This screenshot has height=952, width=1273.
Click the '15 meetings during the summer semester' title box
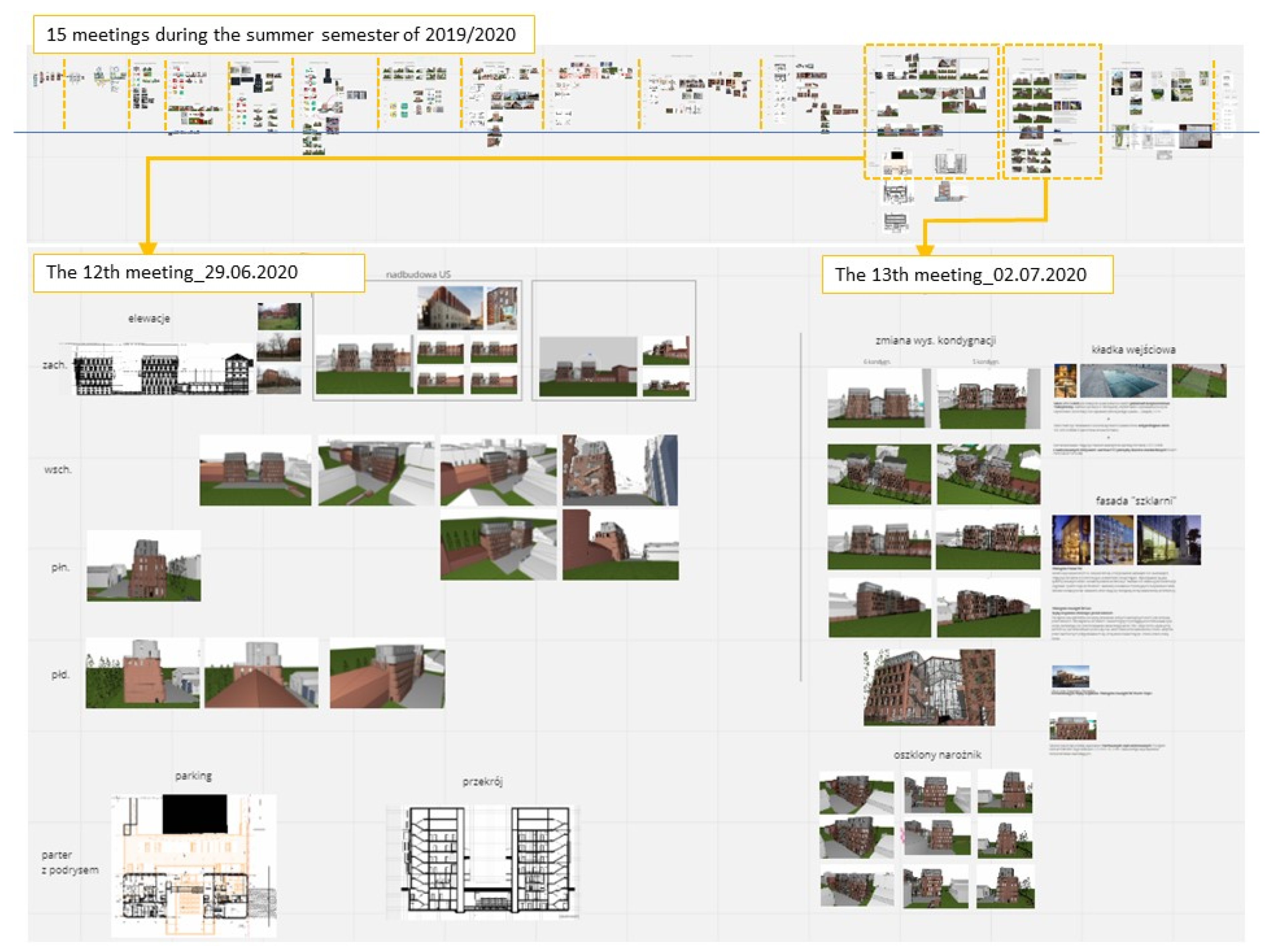(x=283, y=34)
